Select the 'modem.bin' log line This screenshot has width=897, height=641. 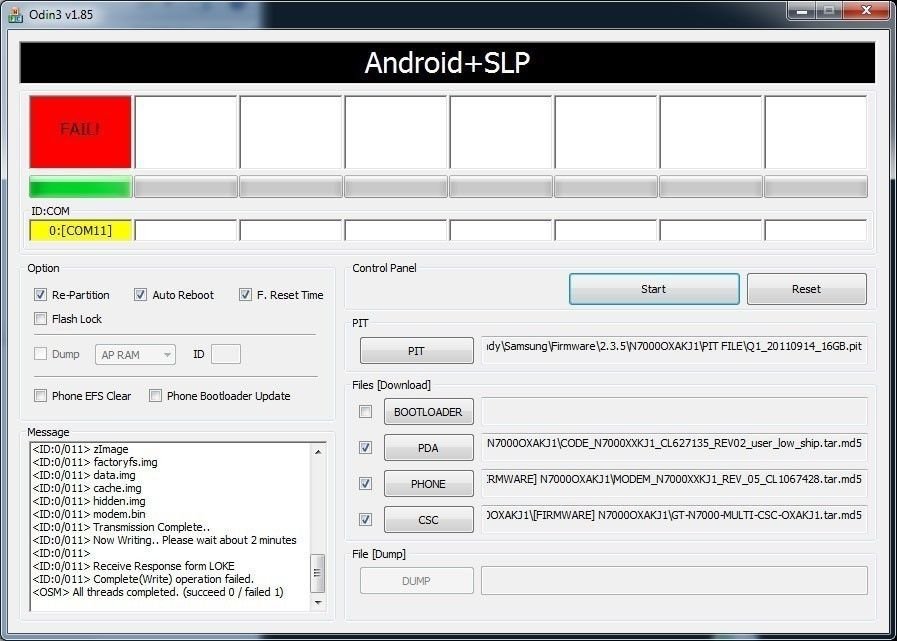(89, 514)
